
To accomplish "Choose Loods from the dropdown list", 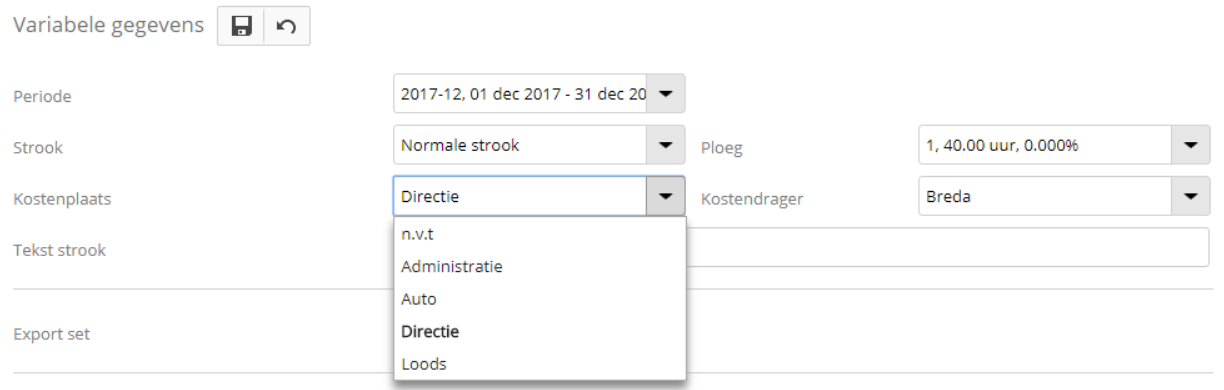I will tap(540, 363).
